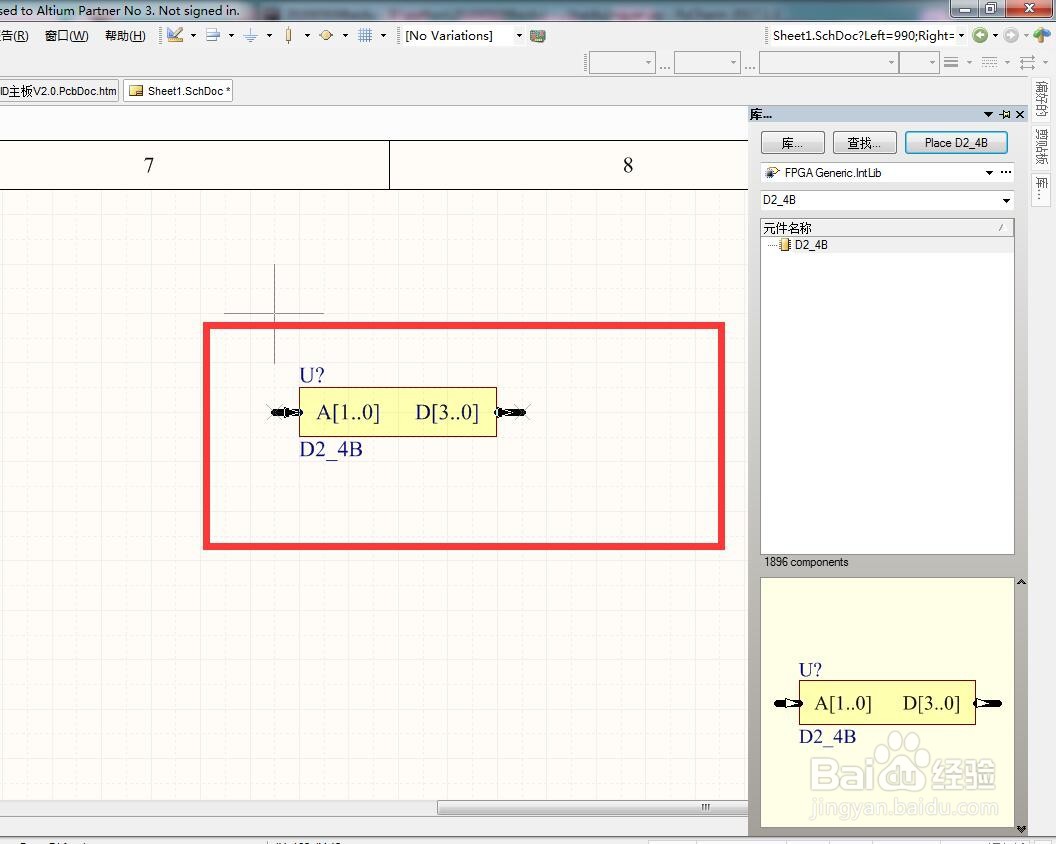The width and height of the screenshot is (1056, 844).
Task: Click the preview pane scroll up arrow
Action: [1021, 582]
